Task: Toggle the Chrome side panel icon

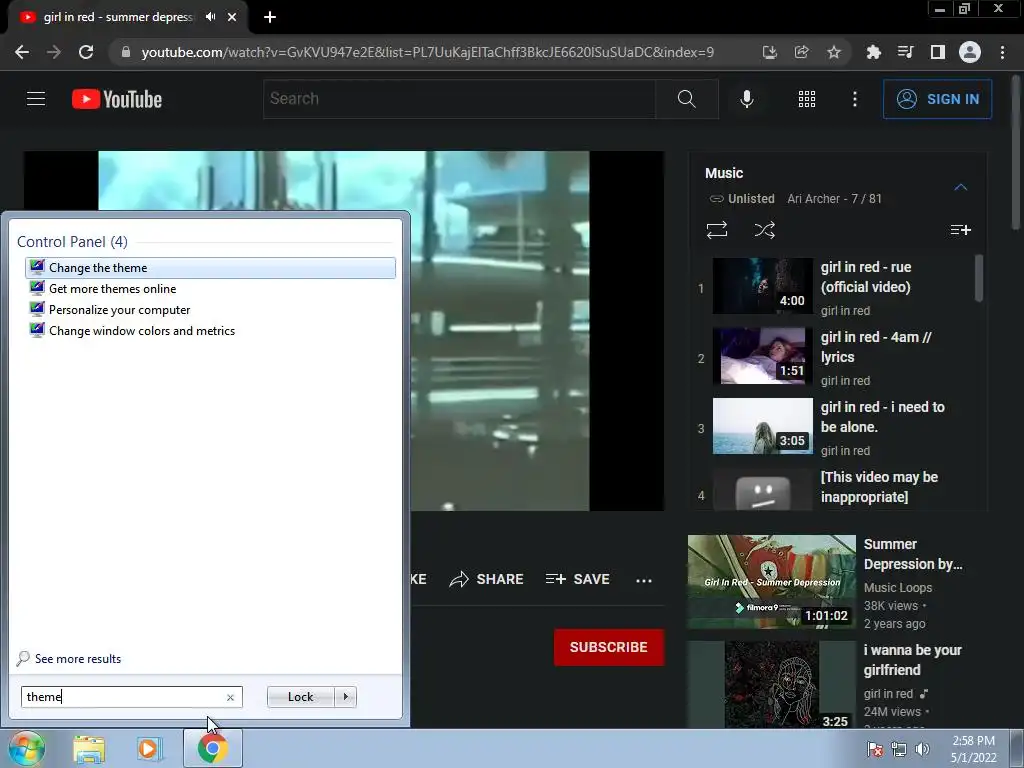Action: 937,52
